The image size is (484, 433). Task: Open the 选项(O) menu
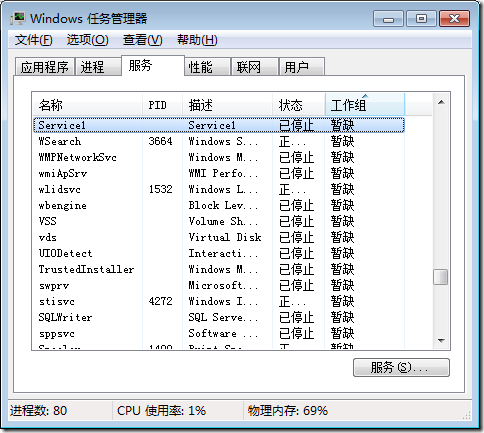87,40
